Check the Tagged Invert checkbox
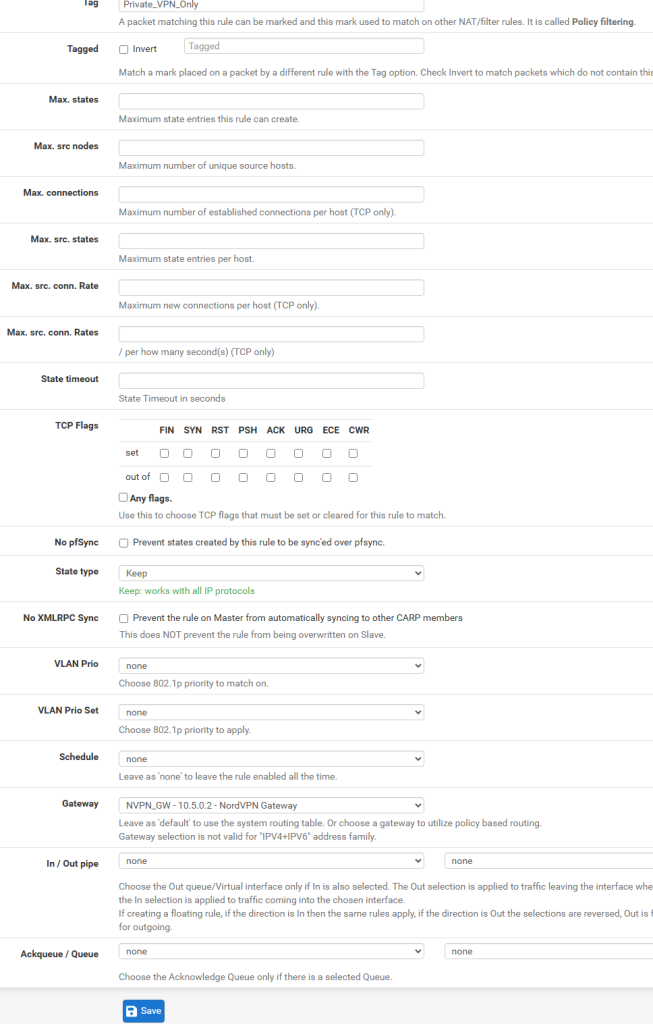This screenshot has width=653, height=1024. 124,49
